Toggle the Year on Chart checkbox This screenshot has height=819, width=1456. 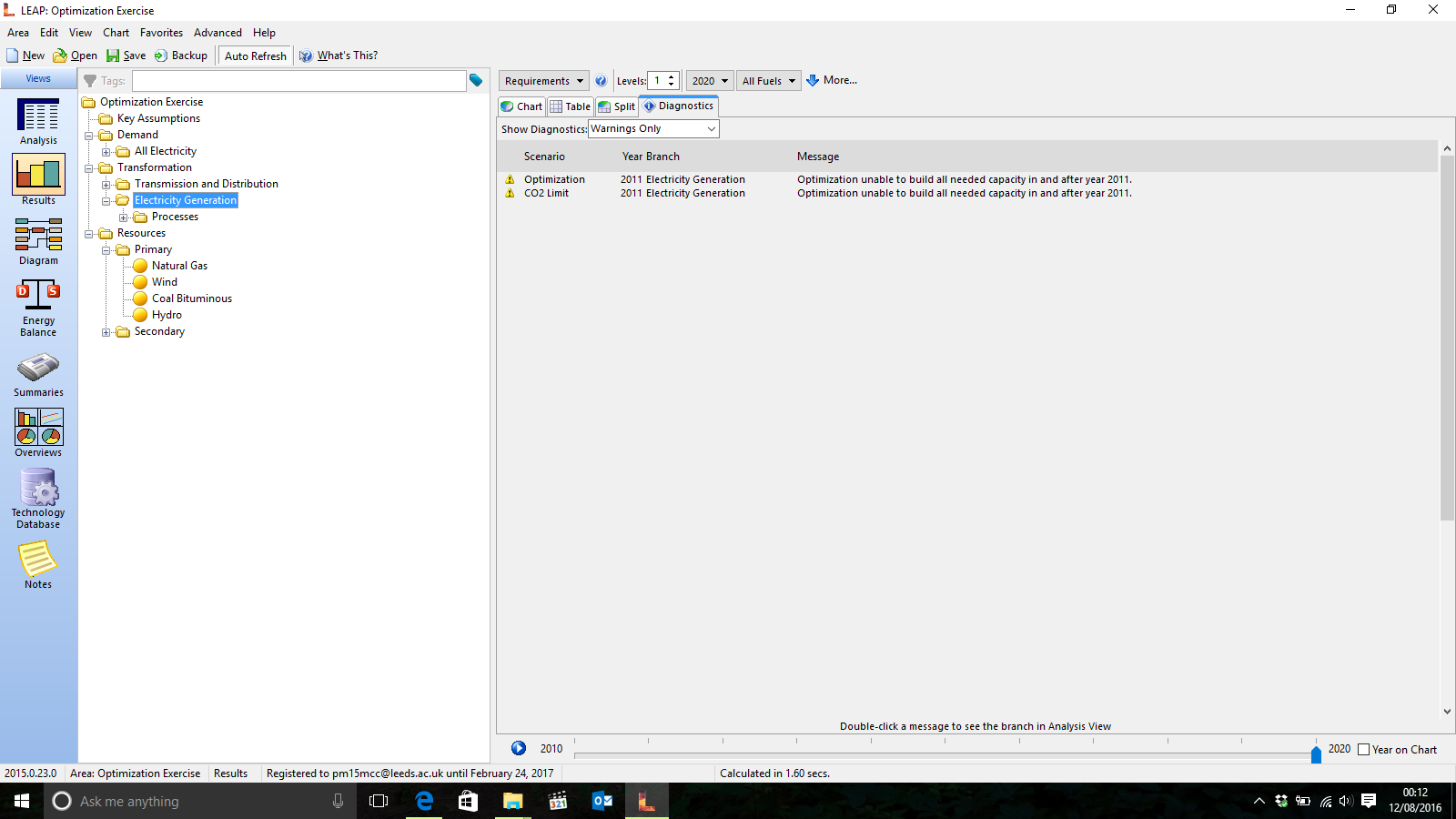pyautogui.click(x=1363, y=750)
